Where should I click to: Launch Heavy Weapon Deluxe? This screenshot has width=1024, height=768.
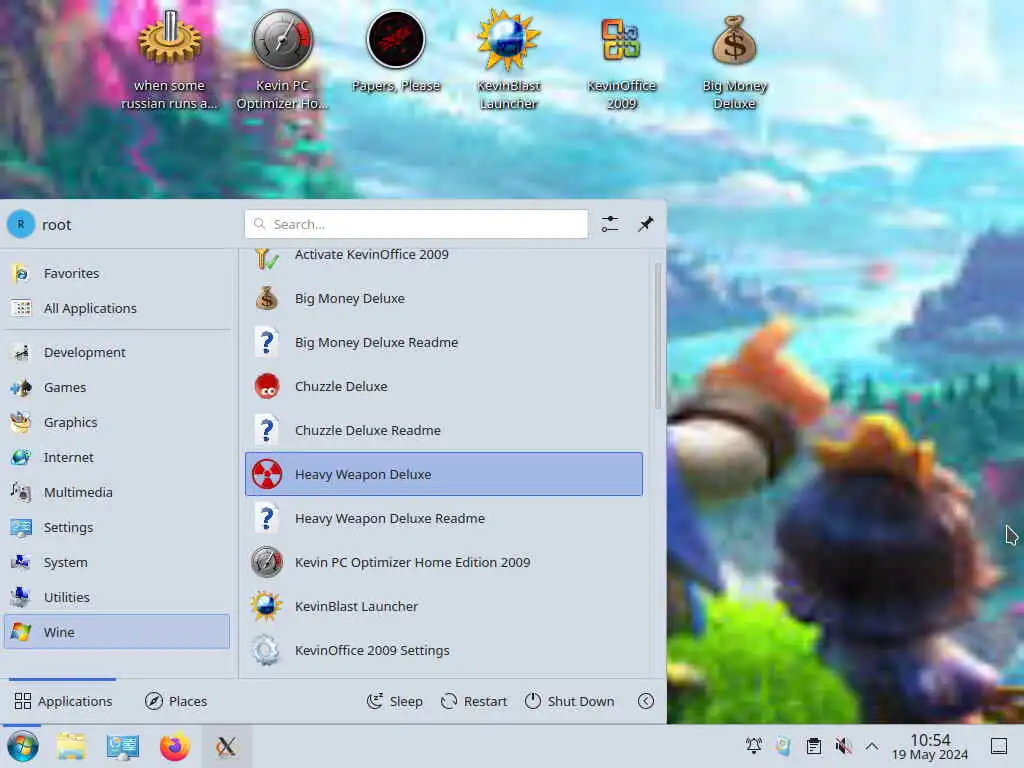click(x=443, y=474)
